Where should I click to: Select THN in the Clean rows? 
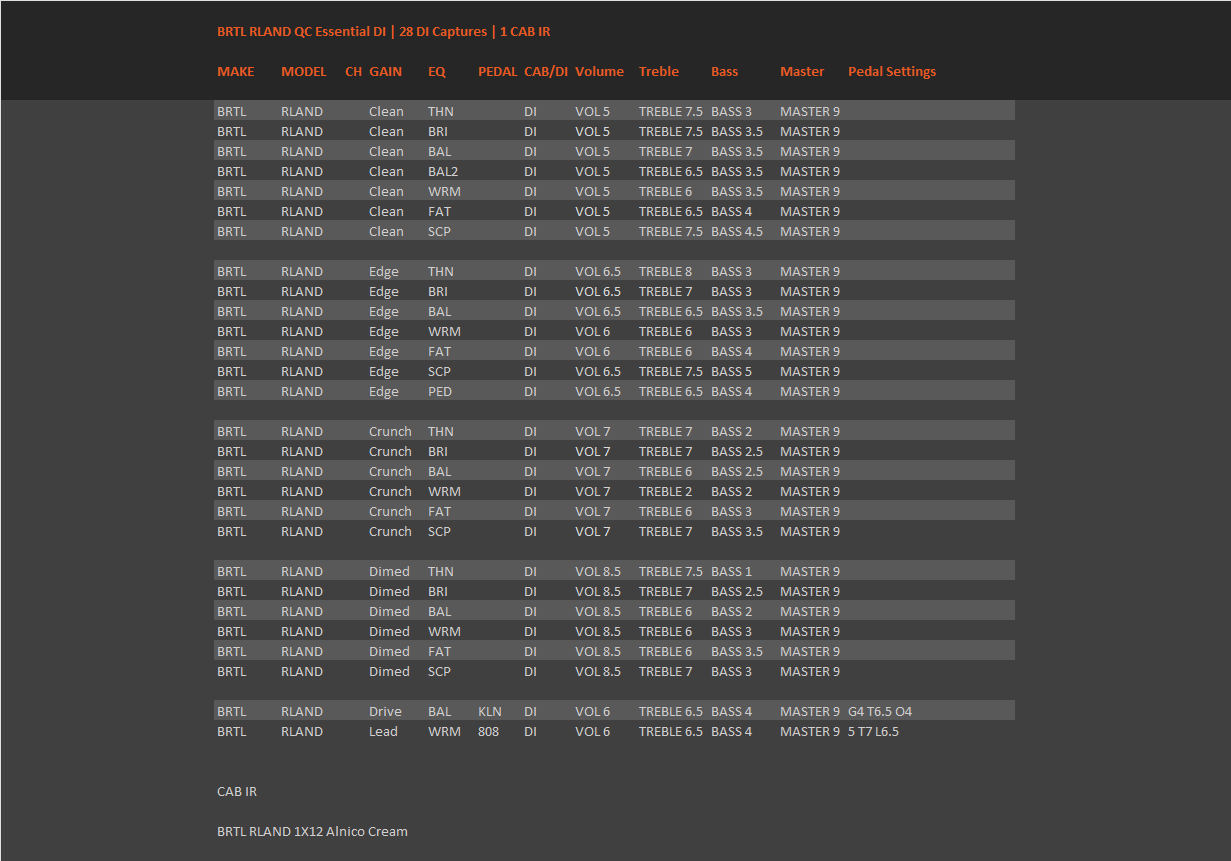pyautogui.click(x=441, y=111)
